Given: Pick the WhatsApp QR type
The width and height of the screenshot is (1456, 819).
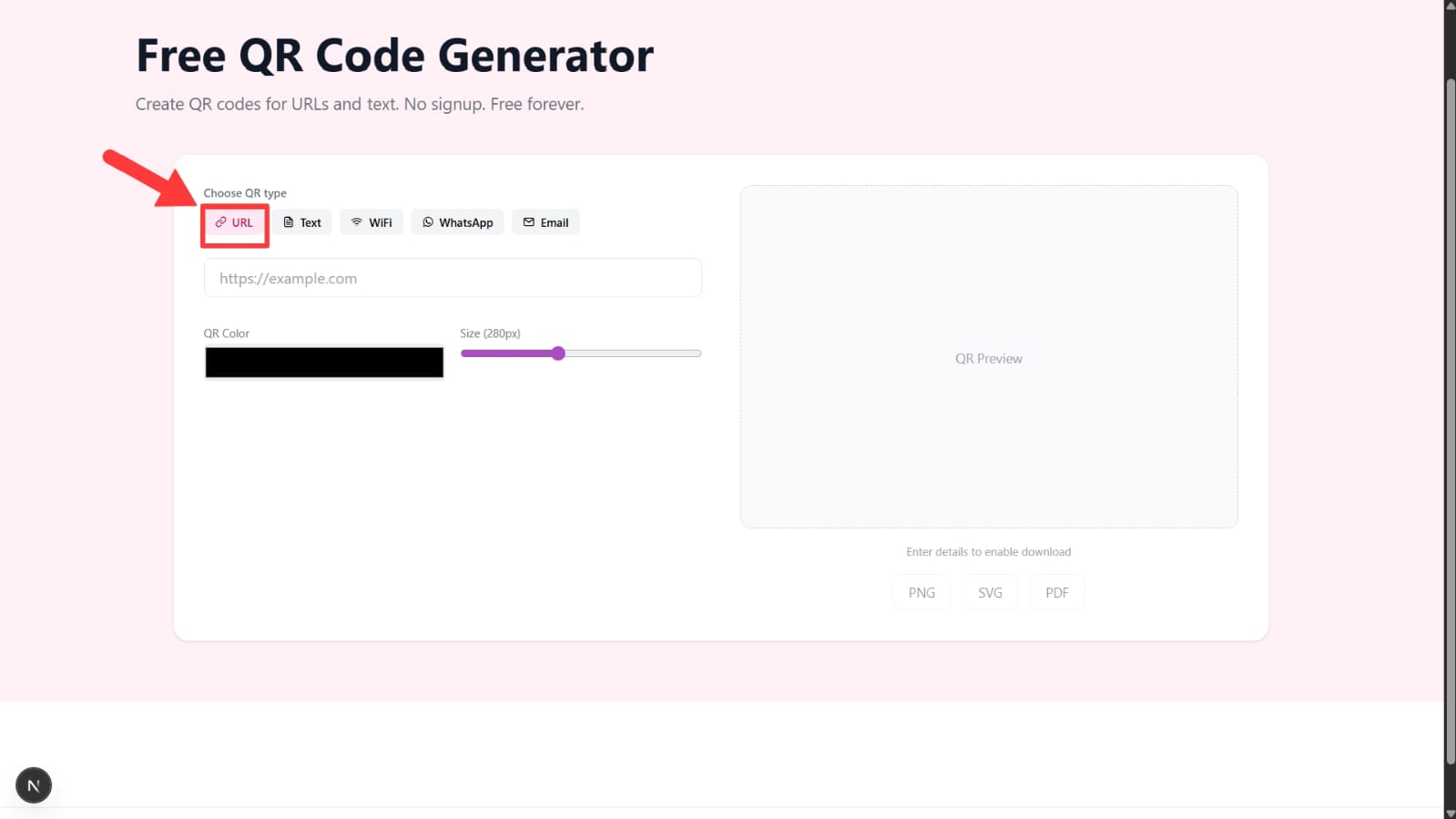Looking at the screenshot, I should [x=457, y=223].
